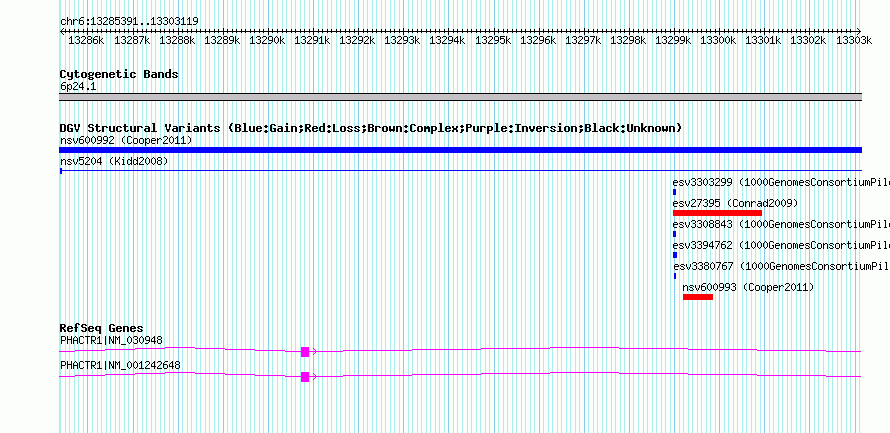Click the esv27395 red loss bar

717,213
